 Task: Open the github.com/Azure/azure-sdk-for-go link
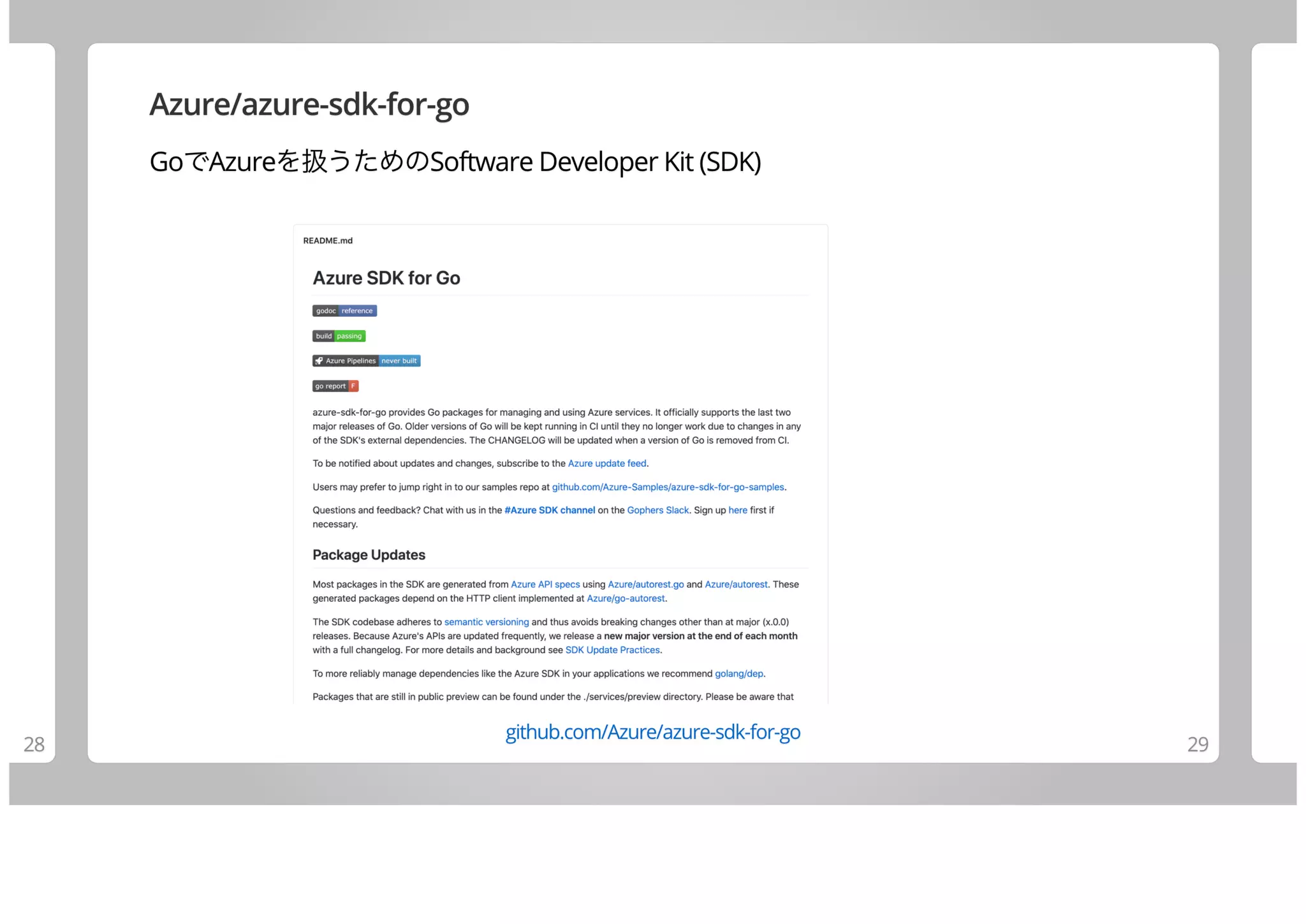pyautogui.click(x=652, y=731)
